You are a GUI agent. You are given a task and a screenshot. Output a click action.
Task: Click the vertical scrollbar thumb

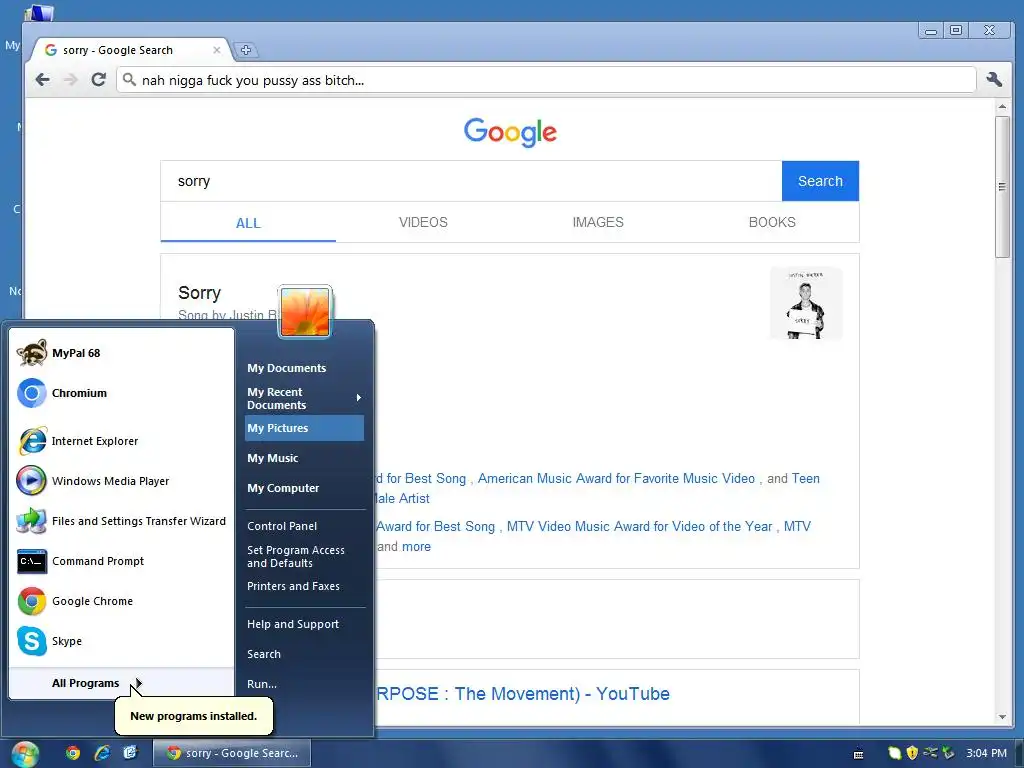point(1002,187)
